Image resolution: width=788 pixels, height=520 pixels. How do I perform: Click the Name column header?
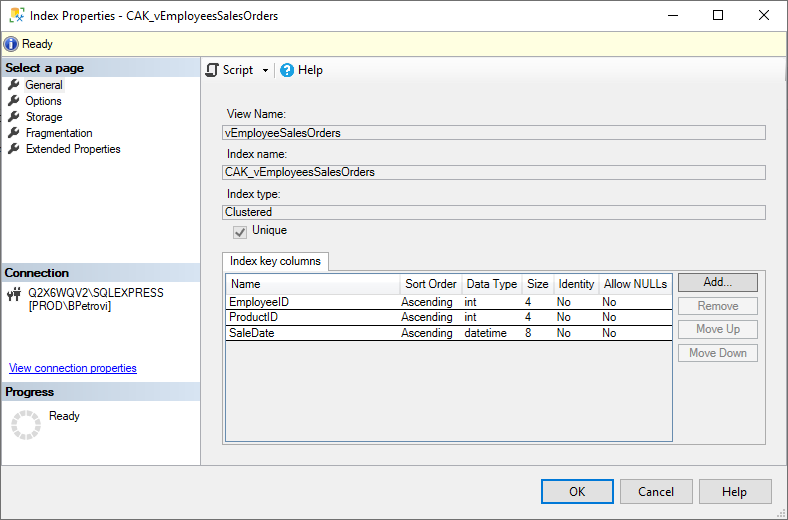click(313, 284)
